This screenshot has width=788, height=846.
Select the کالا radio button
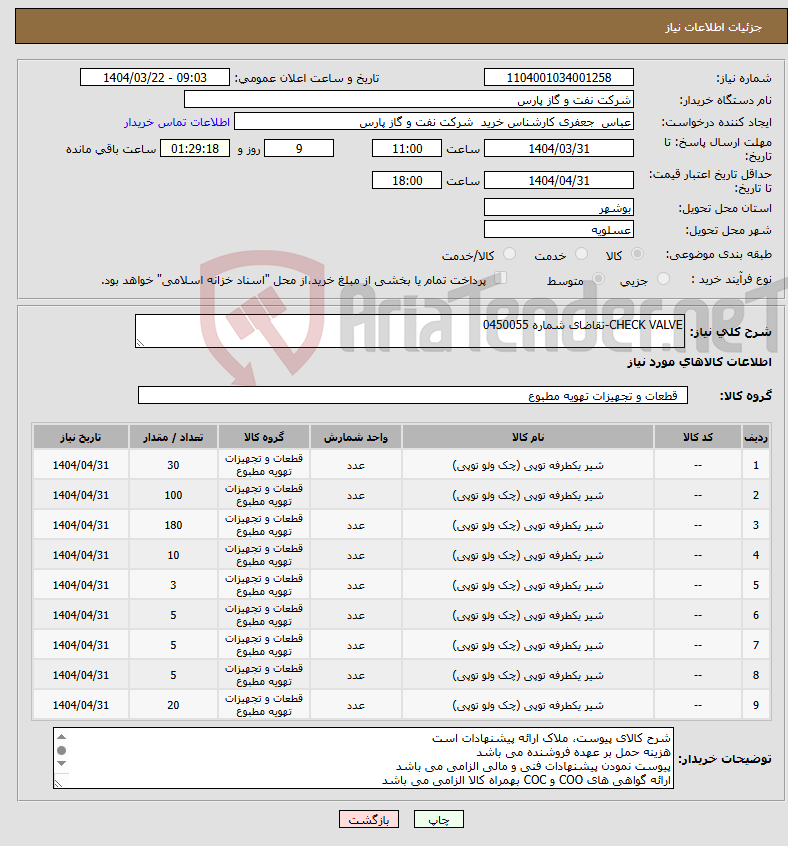(x=637, y=254)
